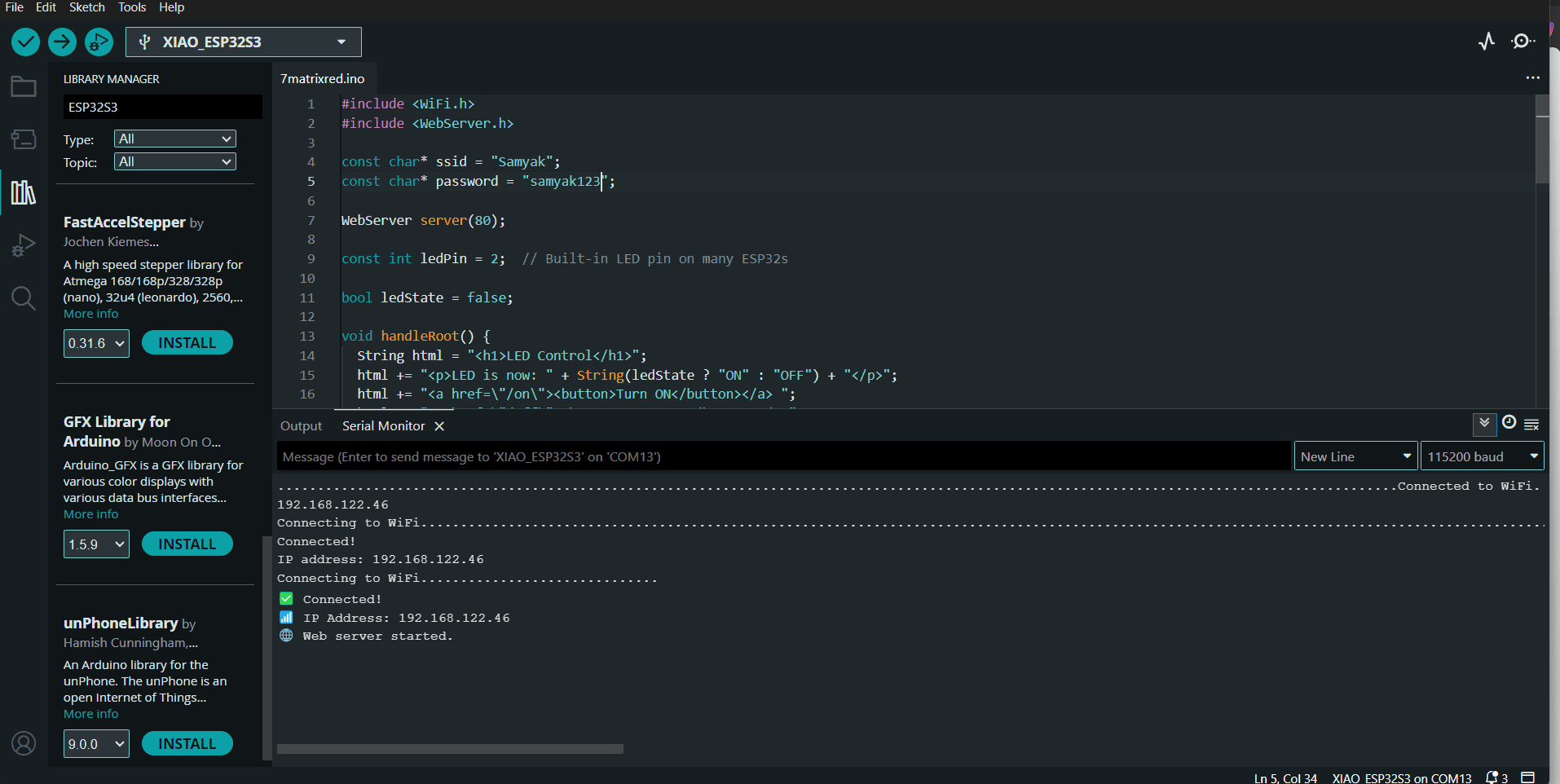
Task: Open the XIAO_ESP32S3 board selector dropdown
Action: click(x=244, y=42)
